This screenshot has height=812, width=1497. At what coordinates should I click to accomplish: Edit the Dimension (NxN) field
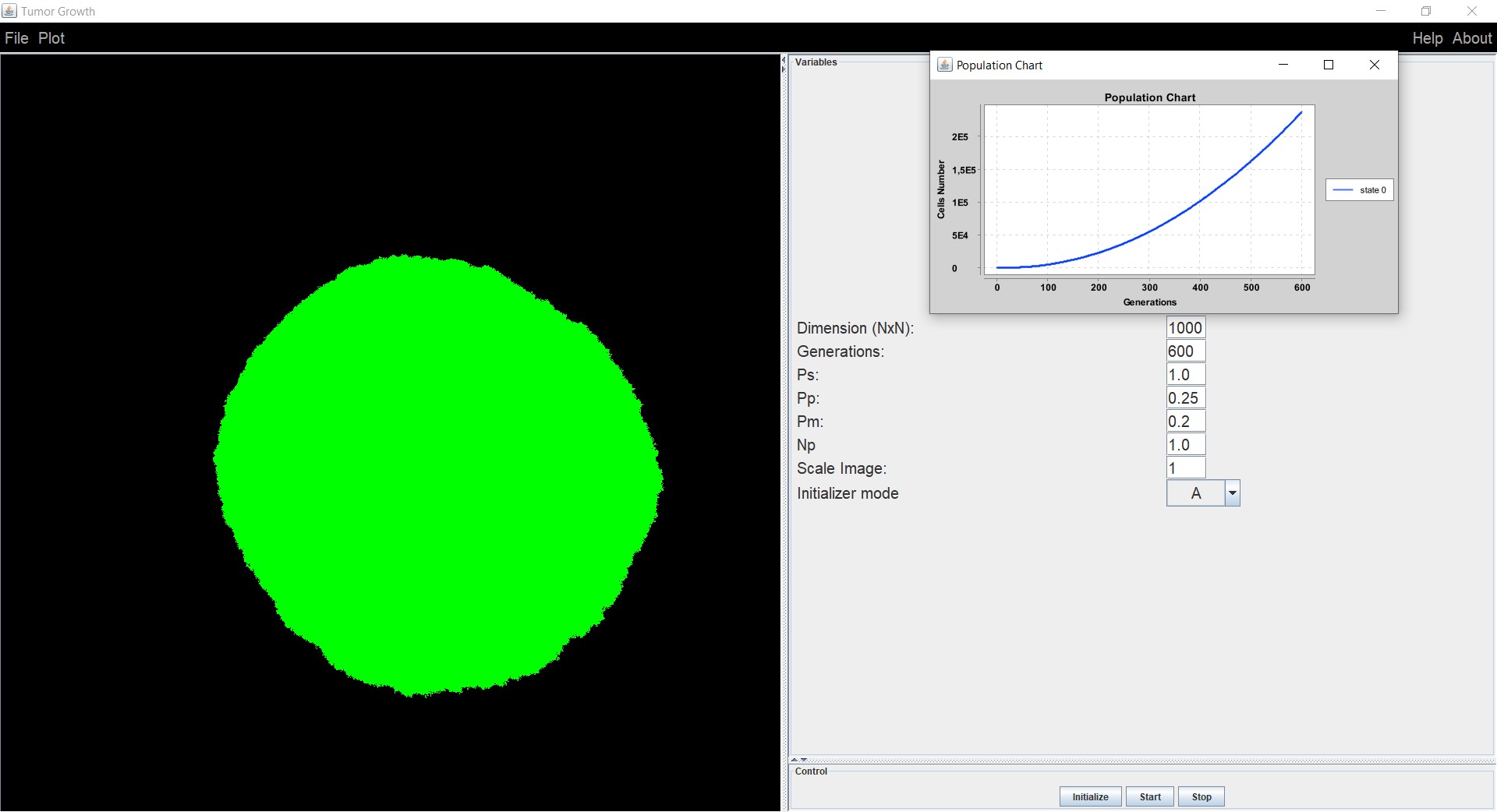tap(1186, 328)
